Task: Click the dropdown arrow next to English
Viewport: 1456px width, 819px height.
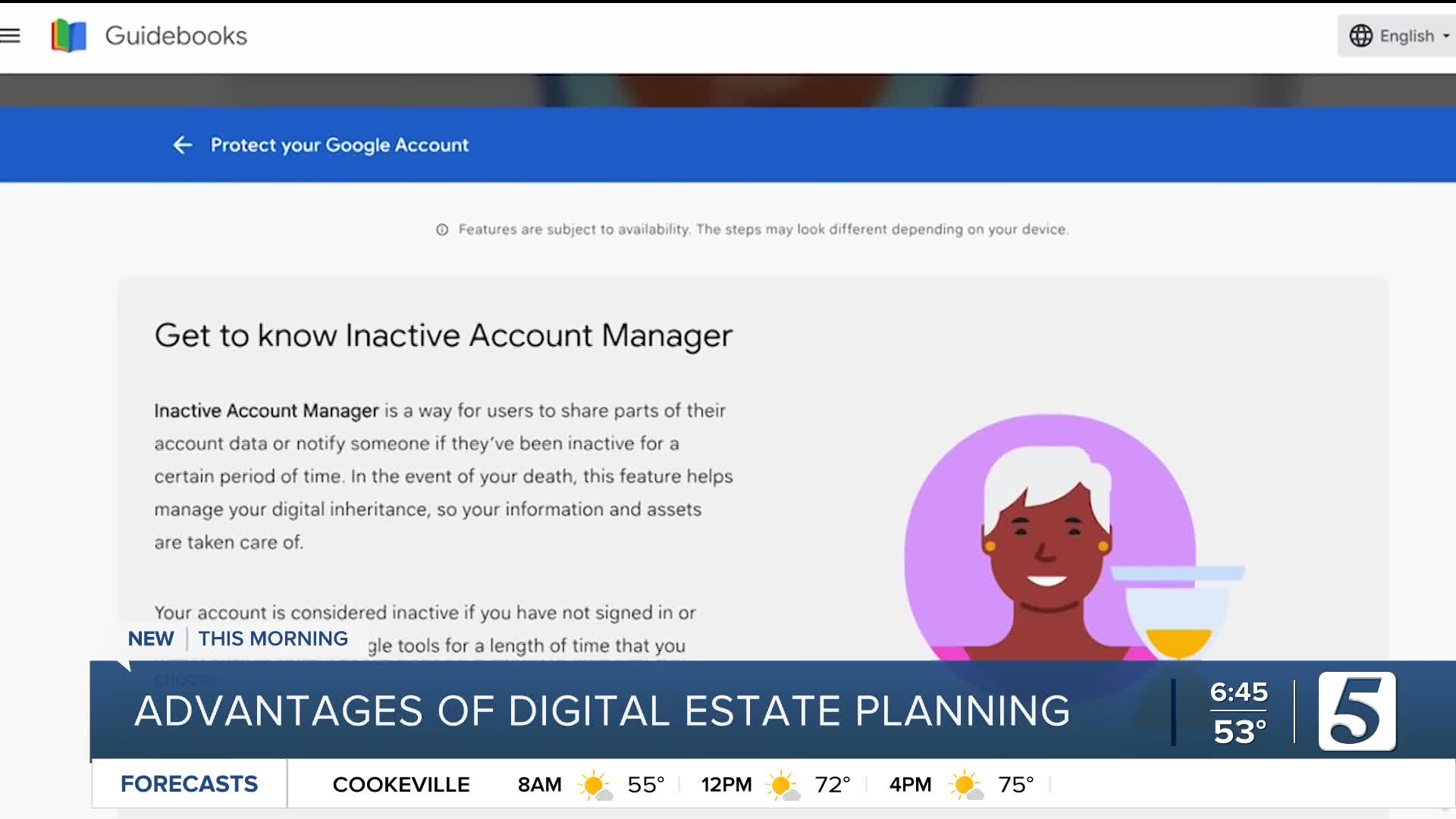Action: [x=1446, y=36]
